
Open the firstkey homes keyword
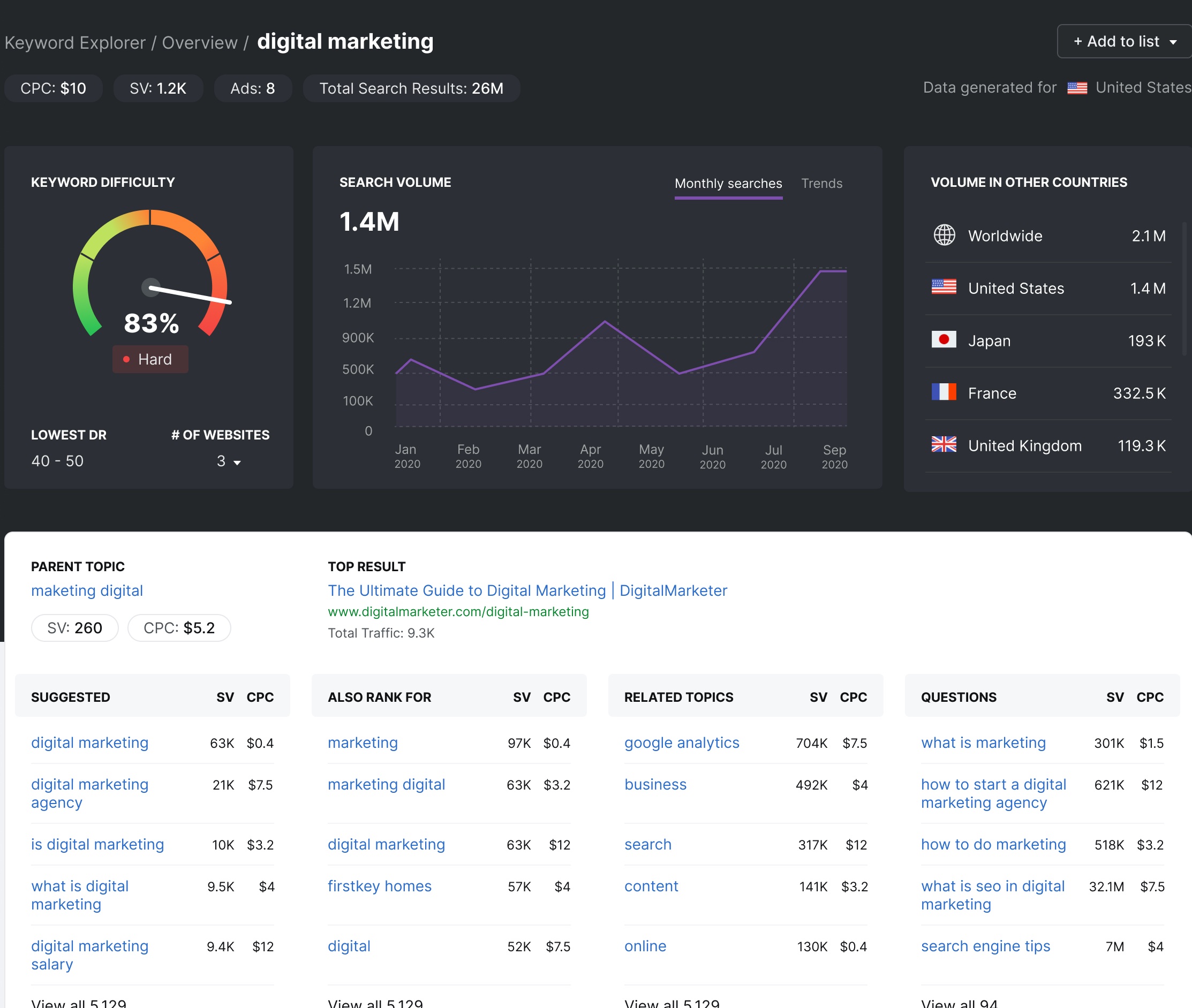point(379,886)
